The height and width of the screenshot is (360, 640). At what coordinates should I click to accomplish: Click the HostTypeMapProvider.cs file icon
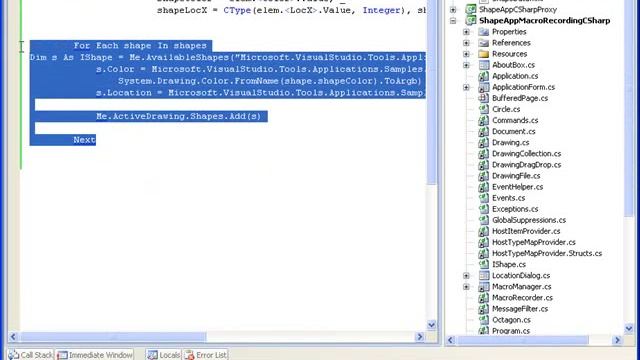[x=484, y=242]
